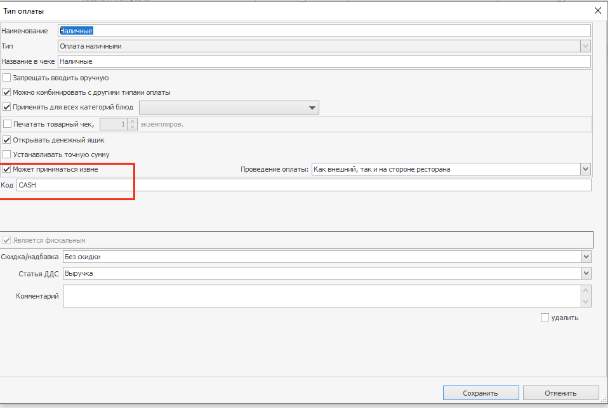
Task: Click the Код field containing CASH
Action: (x=300, y=185)
